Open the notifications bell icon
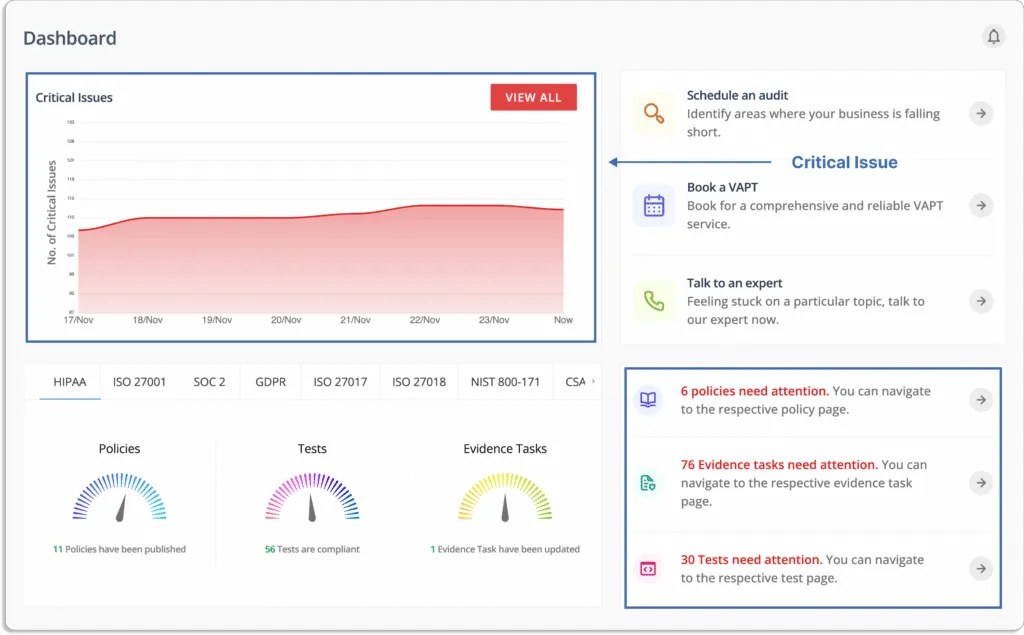This screenshot has width=1024, height=635. coord(993,37)
